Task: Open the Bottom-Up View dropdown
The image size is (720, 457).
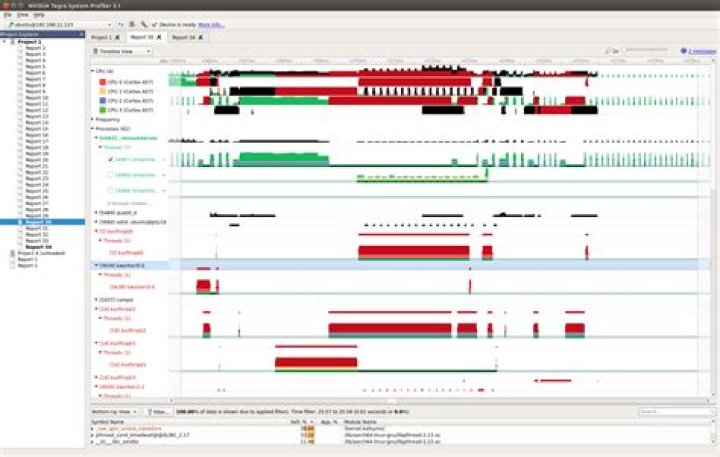Action: tap(114, 412)
